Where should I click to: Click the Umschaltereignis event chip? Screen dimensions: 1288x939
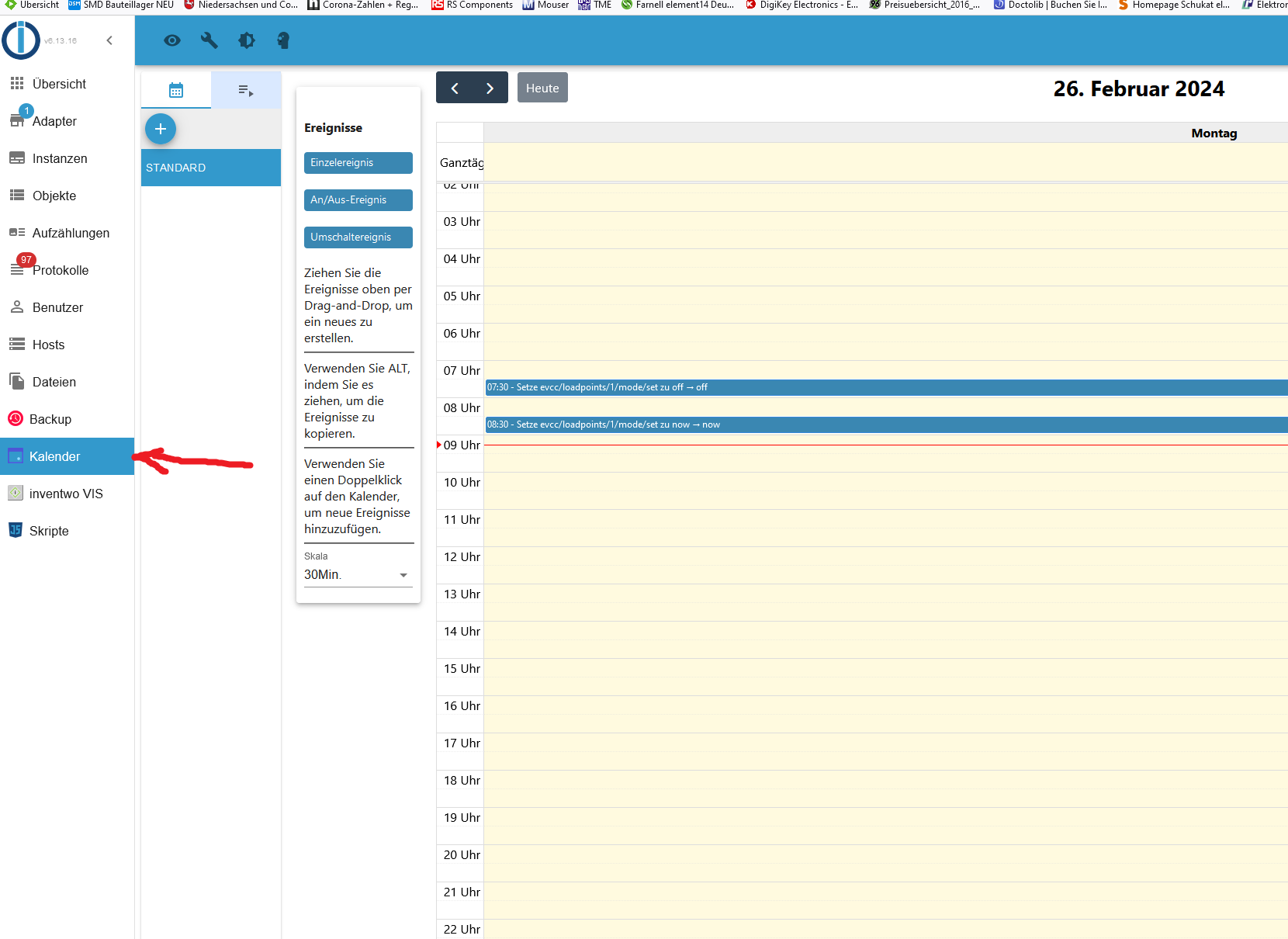[x=358, y=237]
